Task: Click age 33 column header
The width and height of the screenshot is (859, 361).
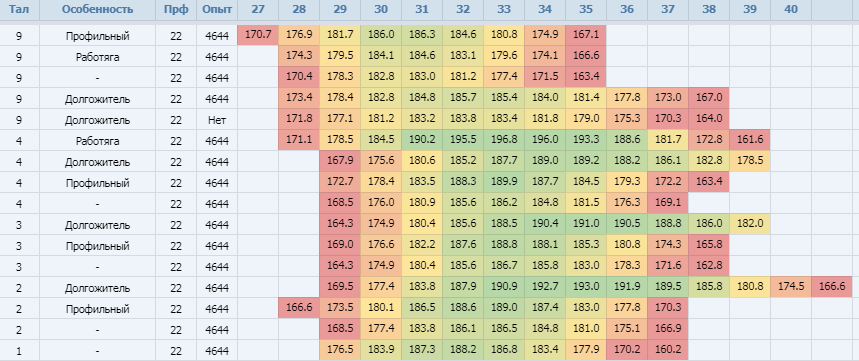Action: 504,9
